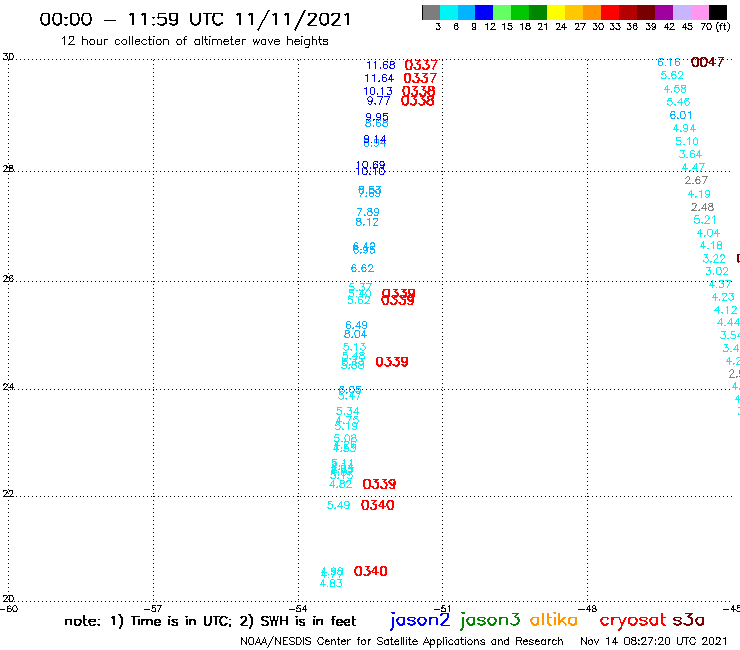Screen dimensions: 740x650
Task: Select the orange "altika" label
Action: [554, 620]
